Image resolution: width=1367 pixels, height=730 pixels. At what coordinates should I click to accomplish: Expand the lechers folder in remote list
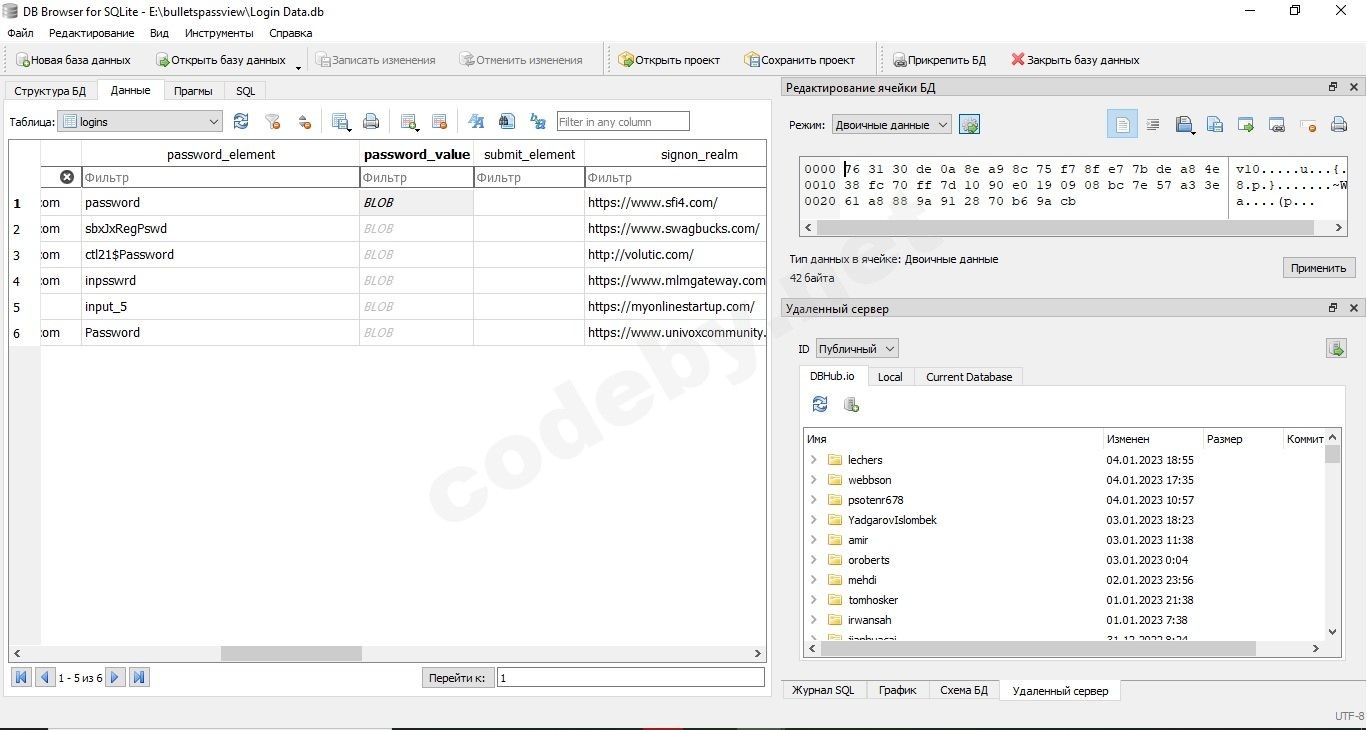click(x=814, y=460)
